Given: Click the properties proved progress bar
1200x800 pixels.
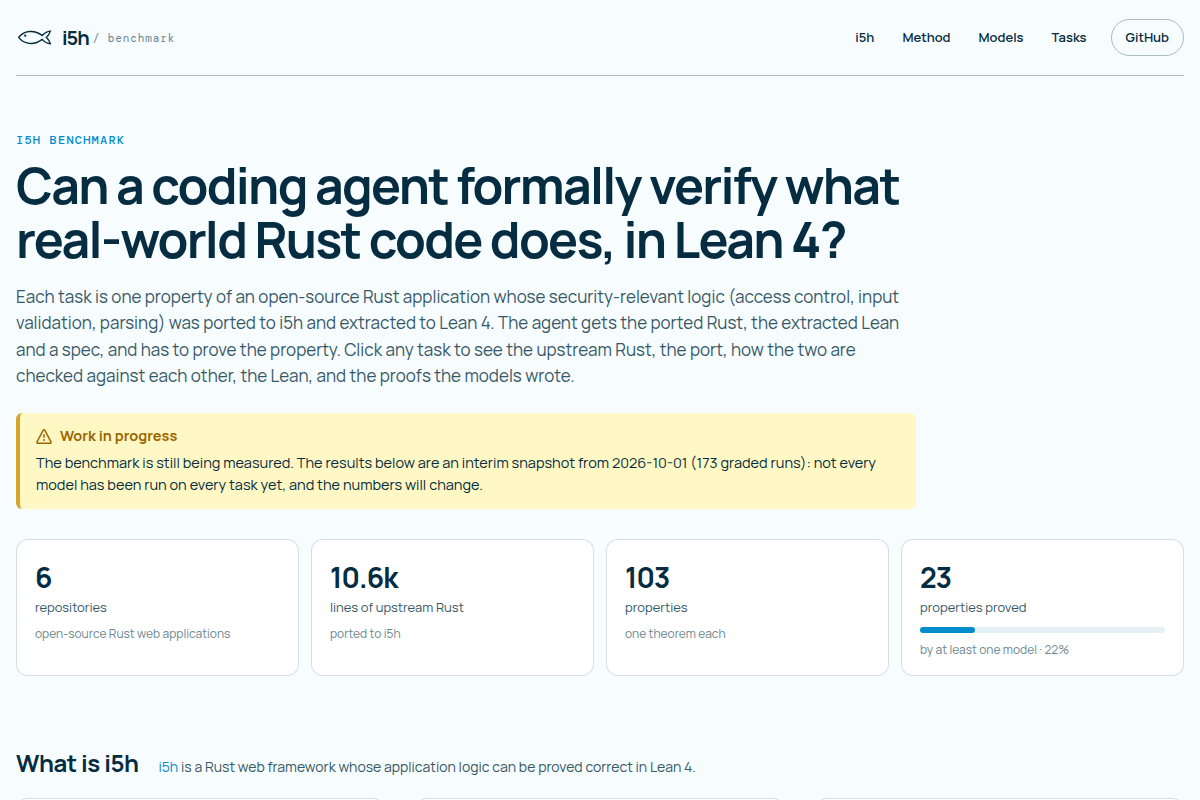Looking at the screenshot, I should pos(1042,630).
